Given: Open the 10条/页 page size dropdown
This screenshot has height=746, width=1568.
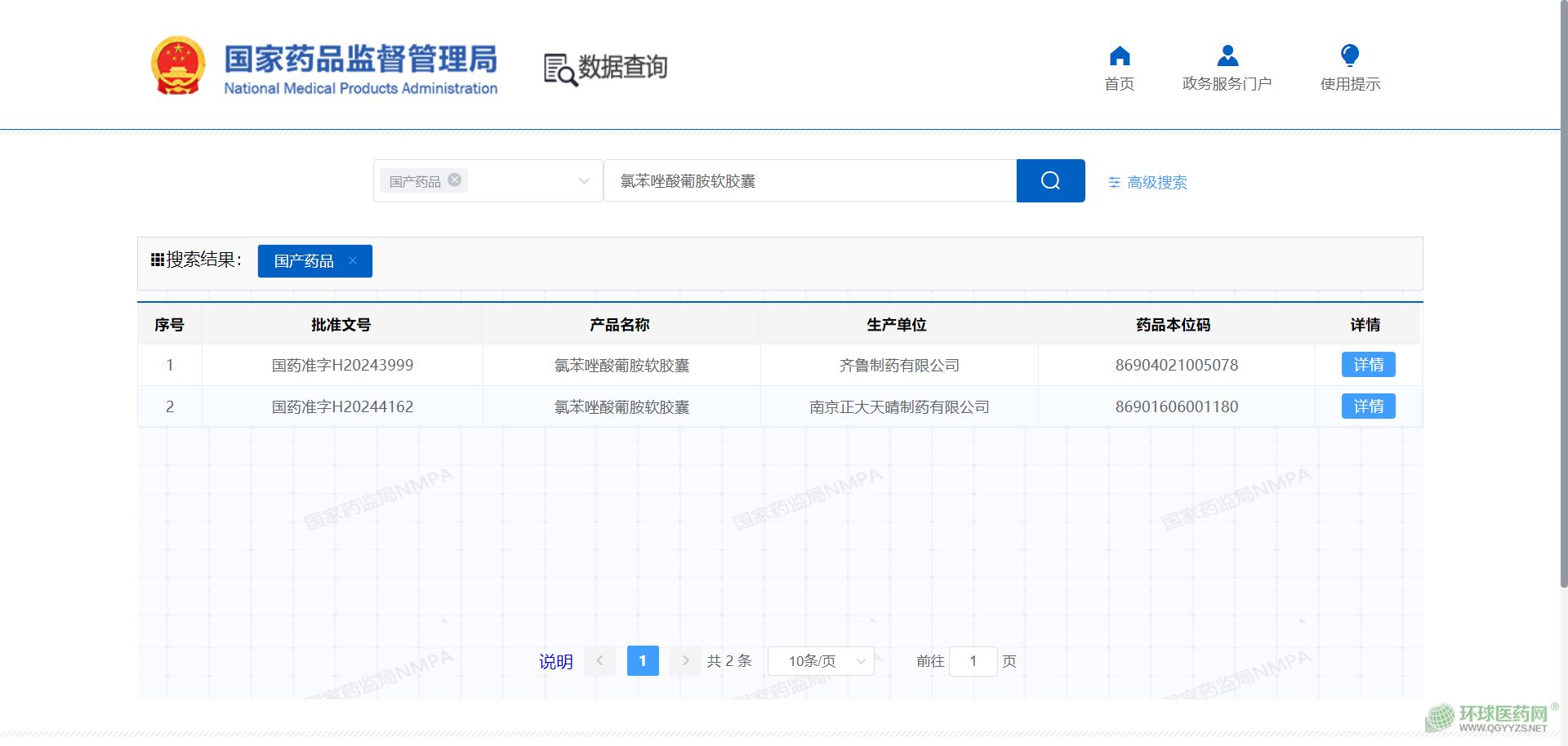Looking at the screenshot, I should [821, 661].
